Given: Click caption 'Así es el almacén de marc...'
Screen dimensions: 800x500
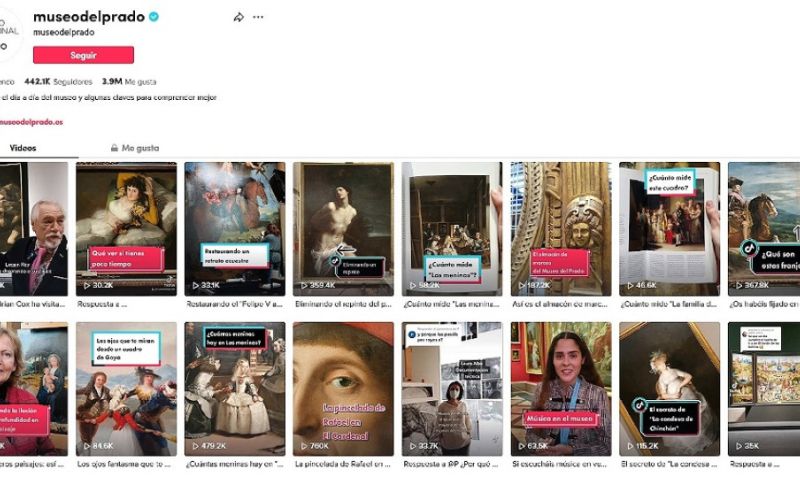Looking at the screenshot, I should point(560,304).
